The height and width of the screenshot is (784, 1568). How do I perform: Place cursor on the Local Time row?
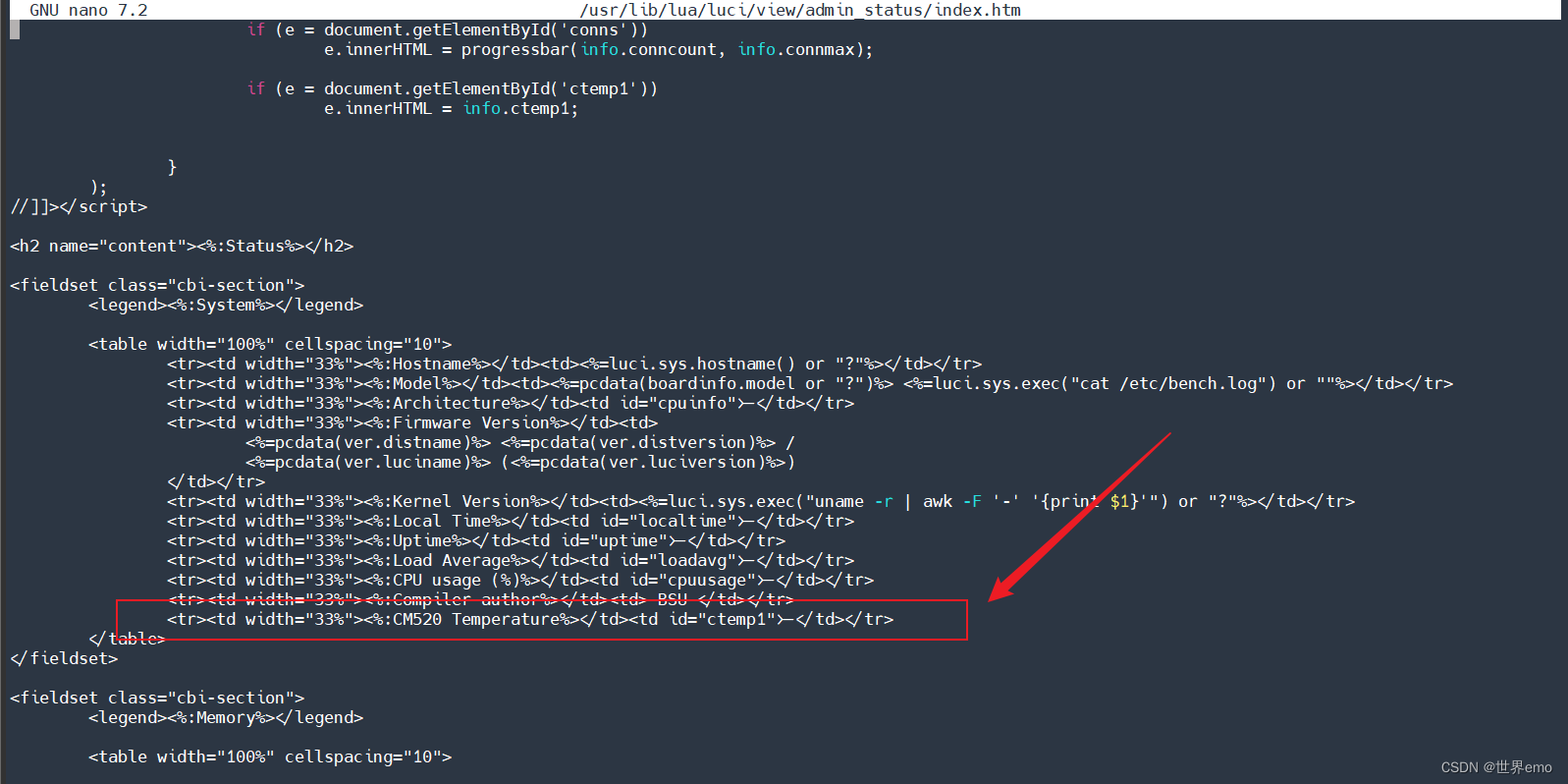tap(511, 521)
